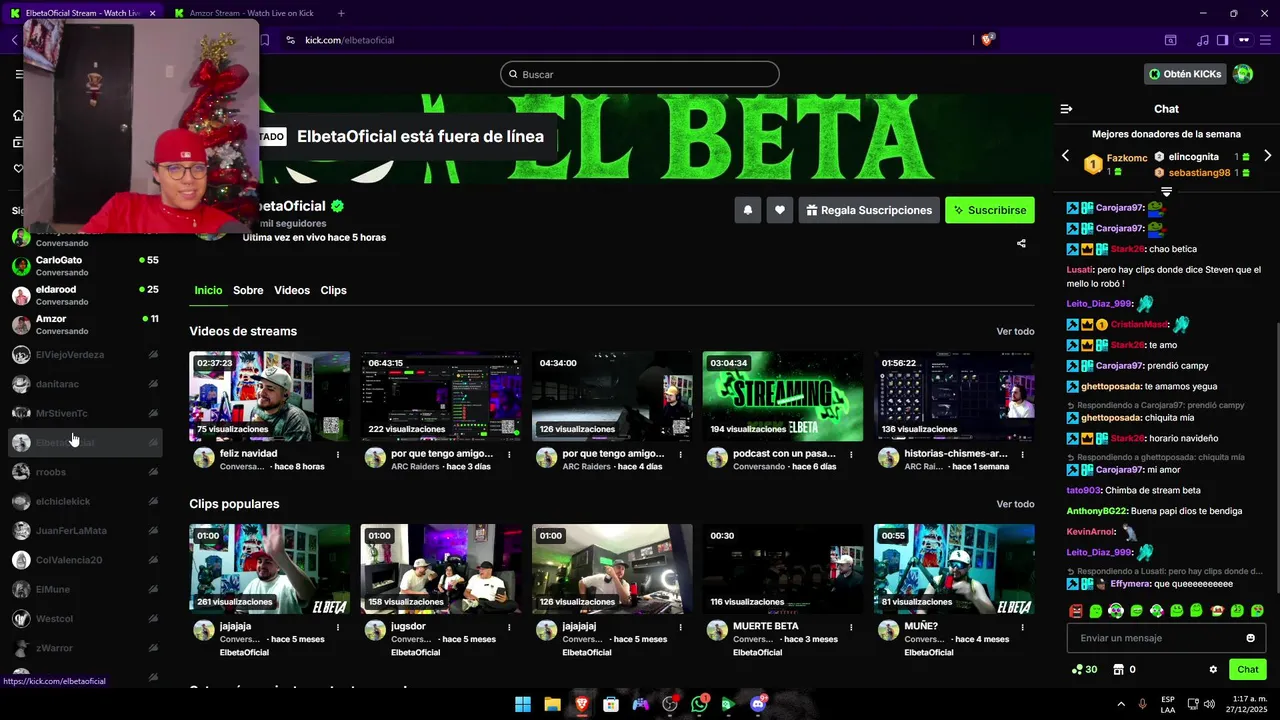
Task: Click the Brave browser taskbar icon
Action: tap(582, 704)
